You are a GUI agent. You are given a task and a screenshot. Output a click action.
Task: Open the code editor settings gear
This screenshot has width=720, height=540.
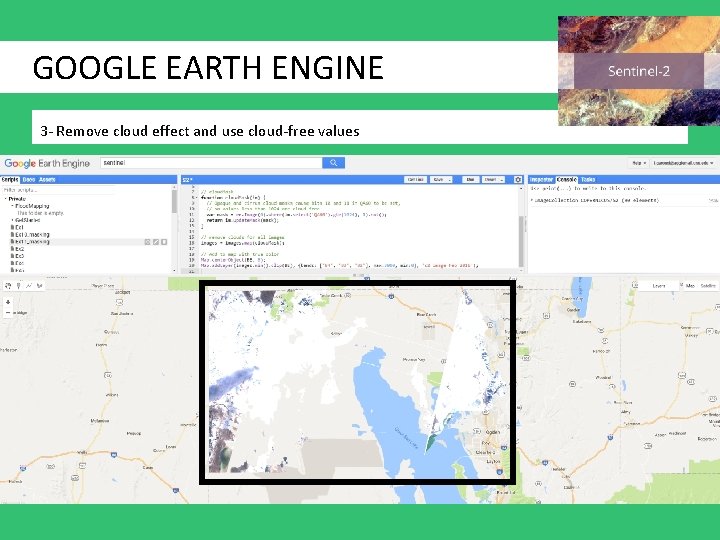[518, 180]
